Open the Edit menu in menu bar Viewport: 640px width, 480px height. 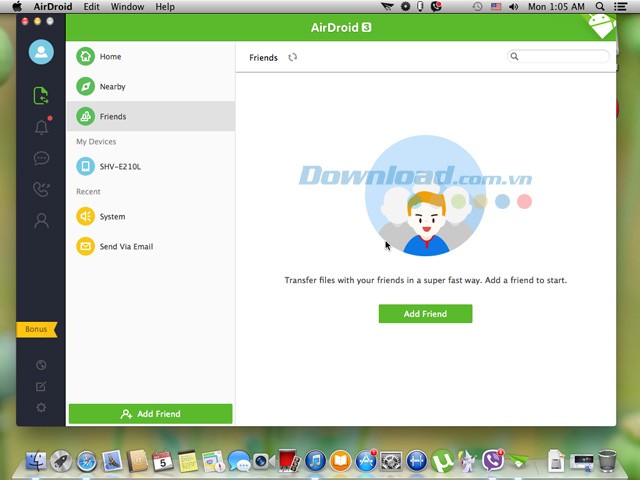[x=91, y=7]
